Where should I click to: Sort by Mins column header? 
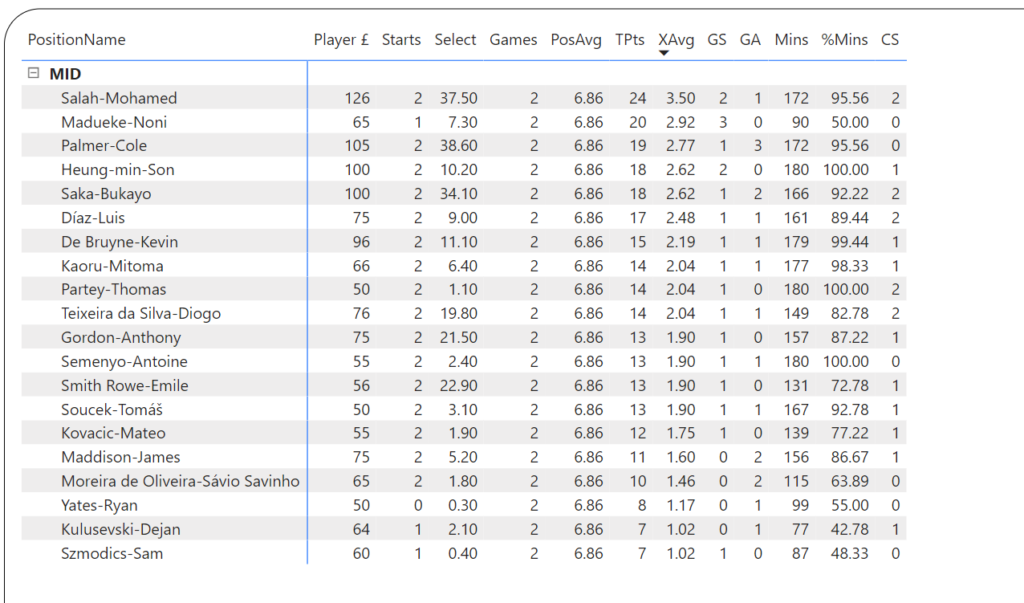791,40
